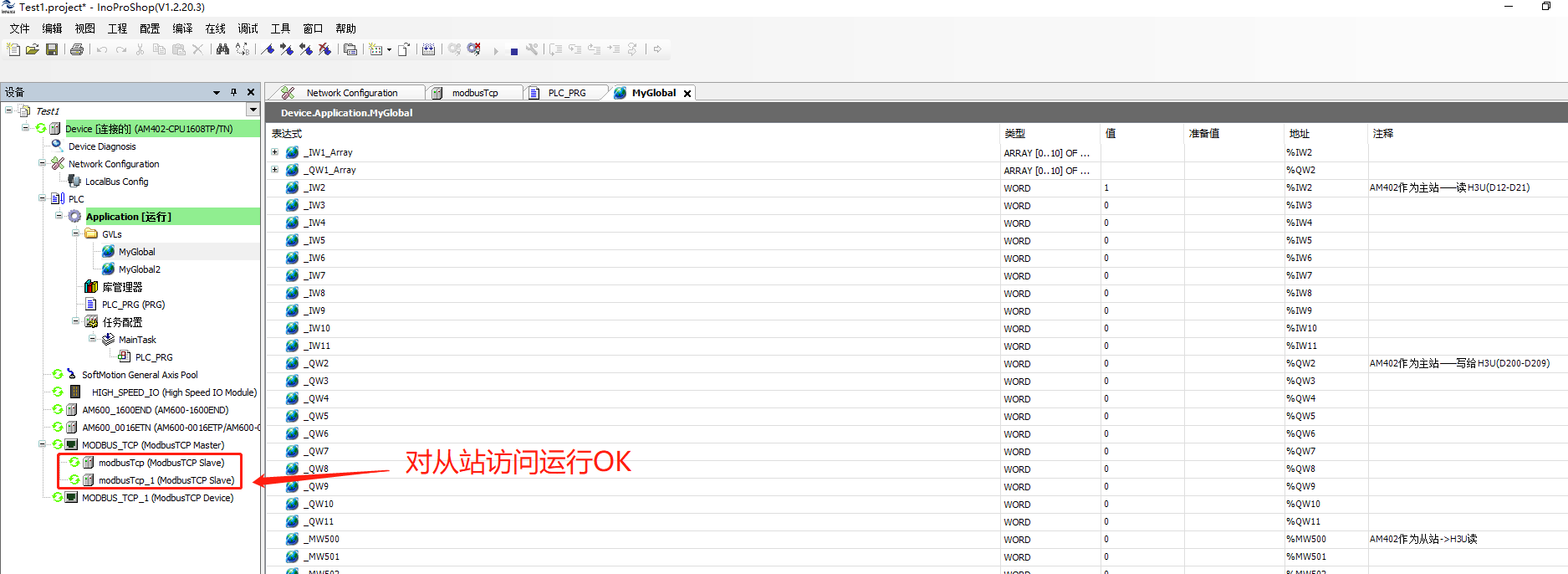
Task: Click the Print toolbar icon
Action: pyautogui.click(x=77, y=49)
